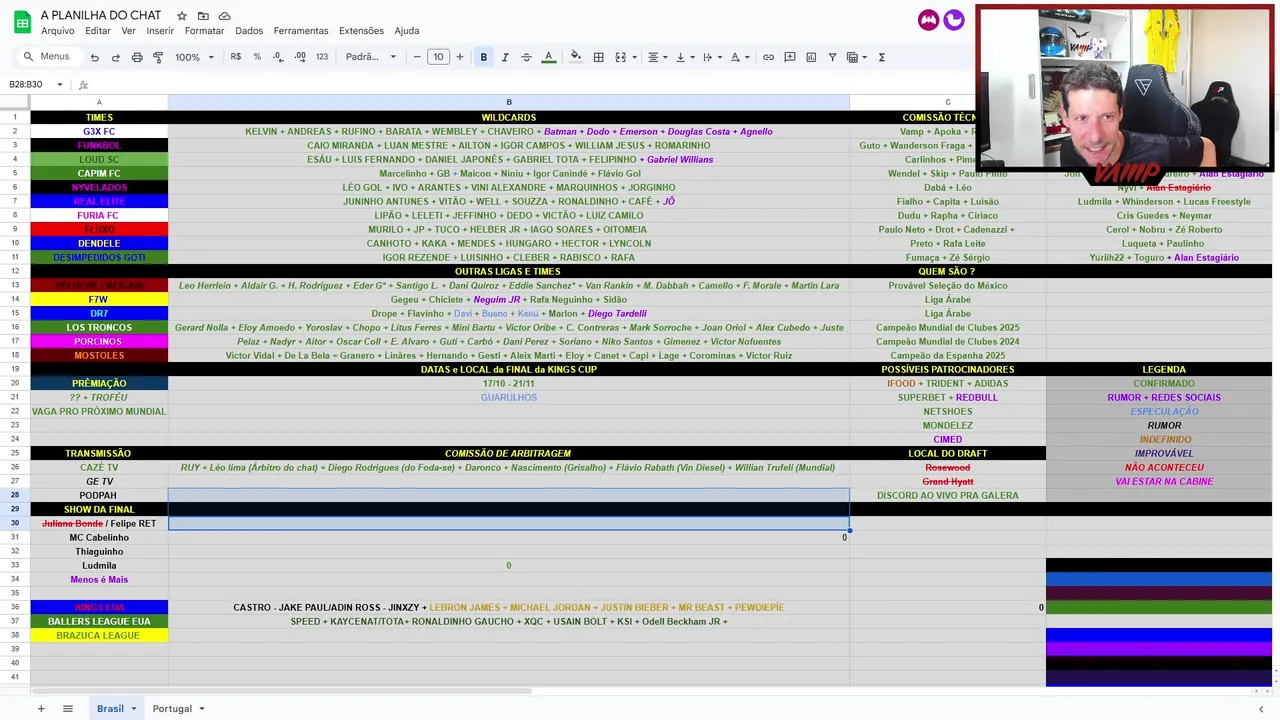Click the purple collaborator avatar
This screenshot has width=1280, height=720.
954,20
